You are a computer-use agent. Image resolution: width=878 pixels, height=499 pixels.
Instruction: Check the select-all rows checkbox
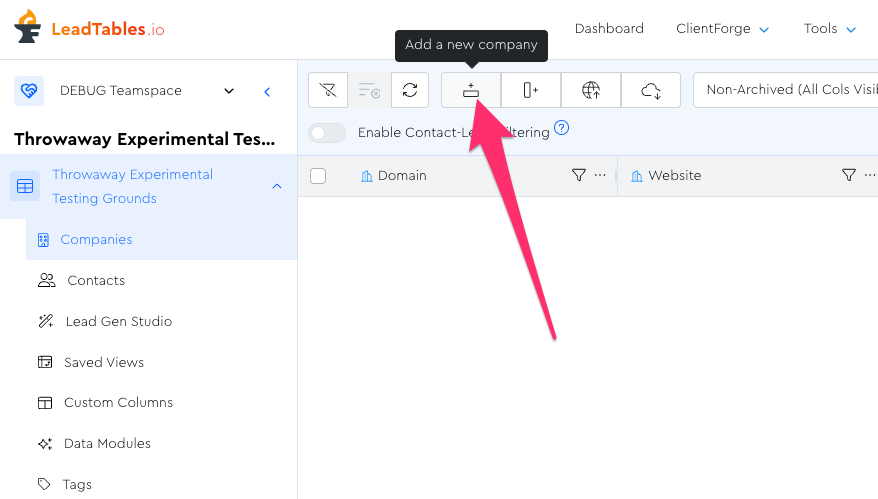[318, 176]
